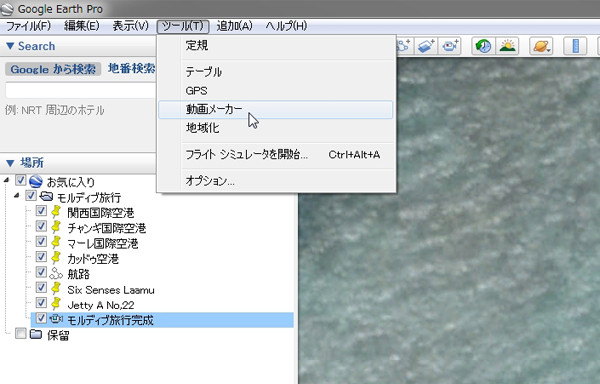Screen dimensions: 600x384
Task: Show historical imagery with the clock icon
Action: pos(483,46)
